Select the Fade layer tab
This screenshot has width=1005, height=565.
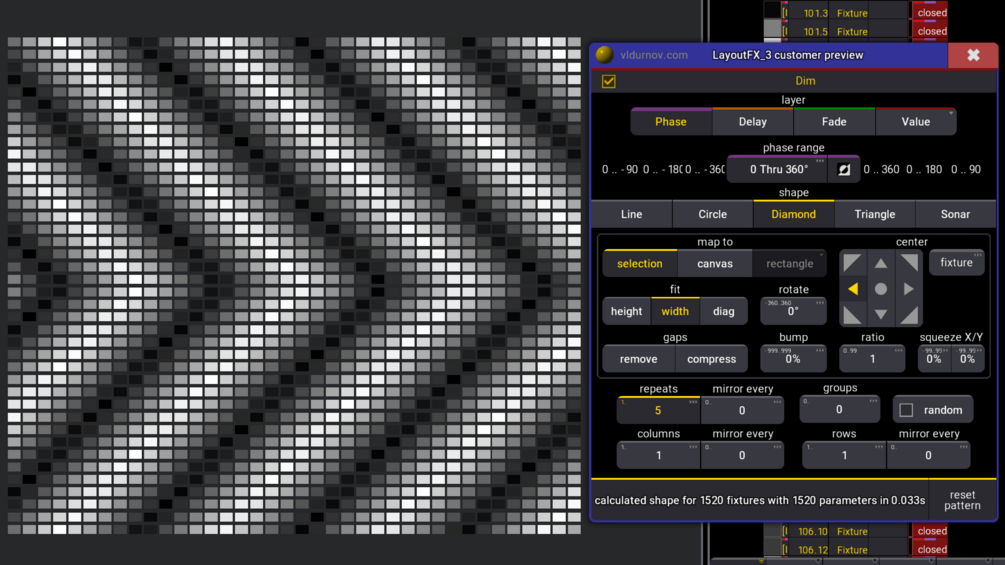(834, 122)
